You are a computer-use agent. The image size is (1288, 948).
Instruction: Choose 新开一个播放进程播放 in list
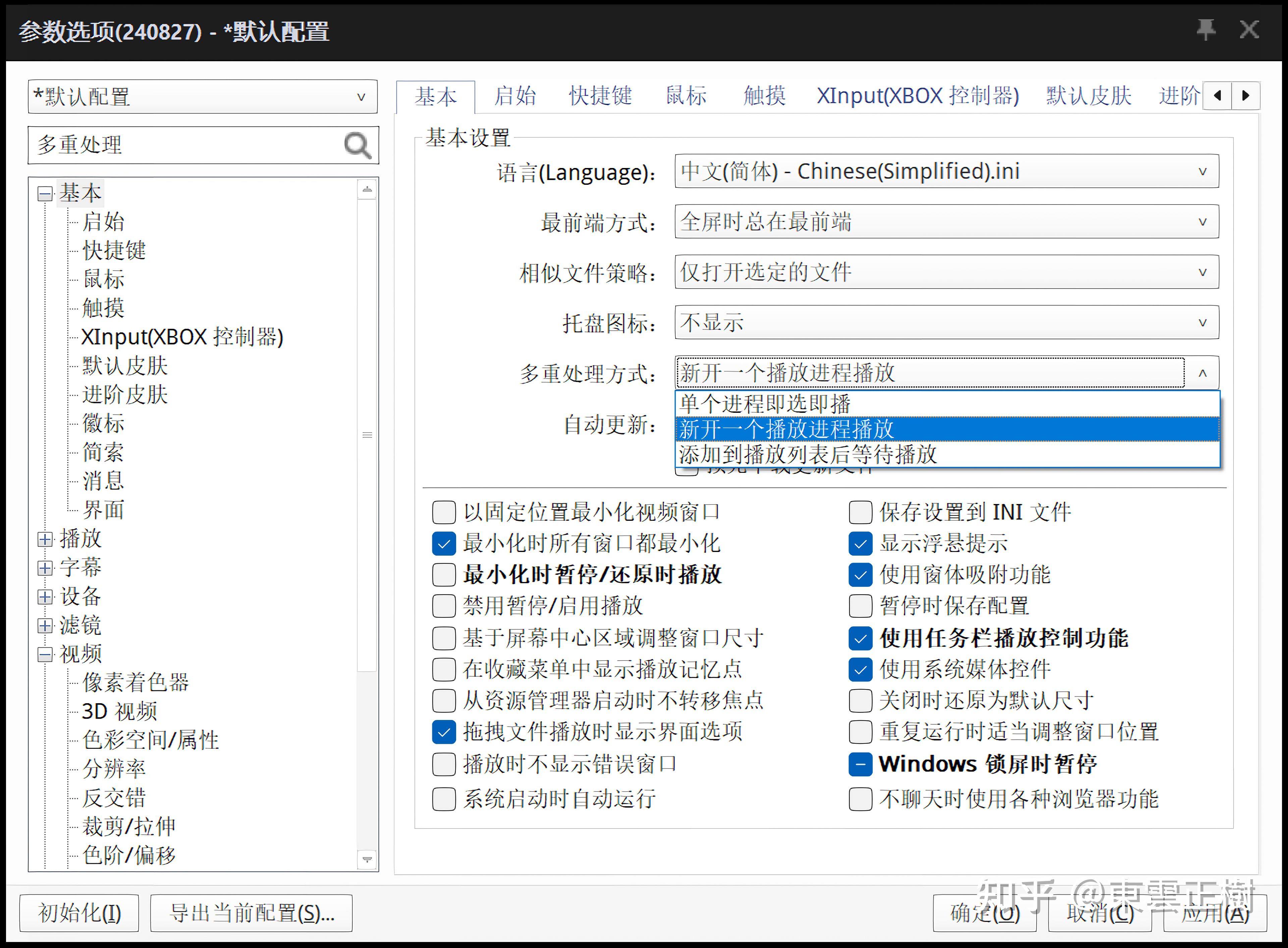click(x=947, y=429)
